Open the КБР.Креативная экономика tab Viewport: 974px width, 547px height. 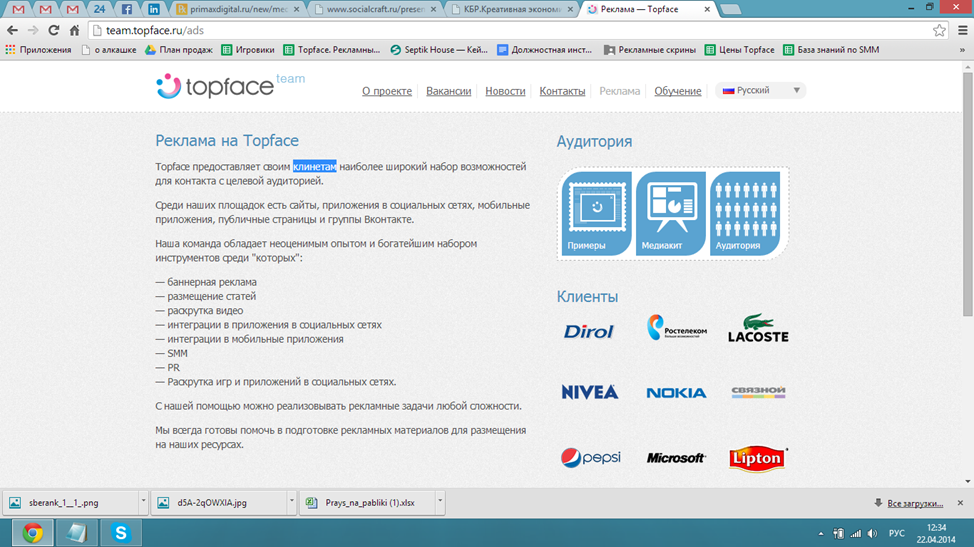pyautogui.click(x=511, y=9)
